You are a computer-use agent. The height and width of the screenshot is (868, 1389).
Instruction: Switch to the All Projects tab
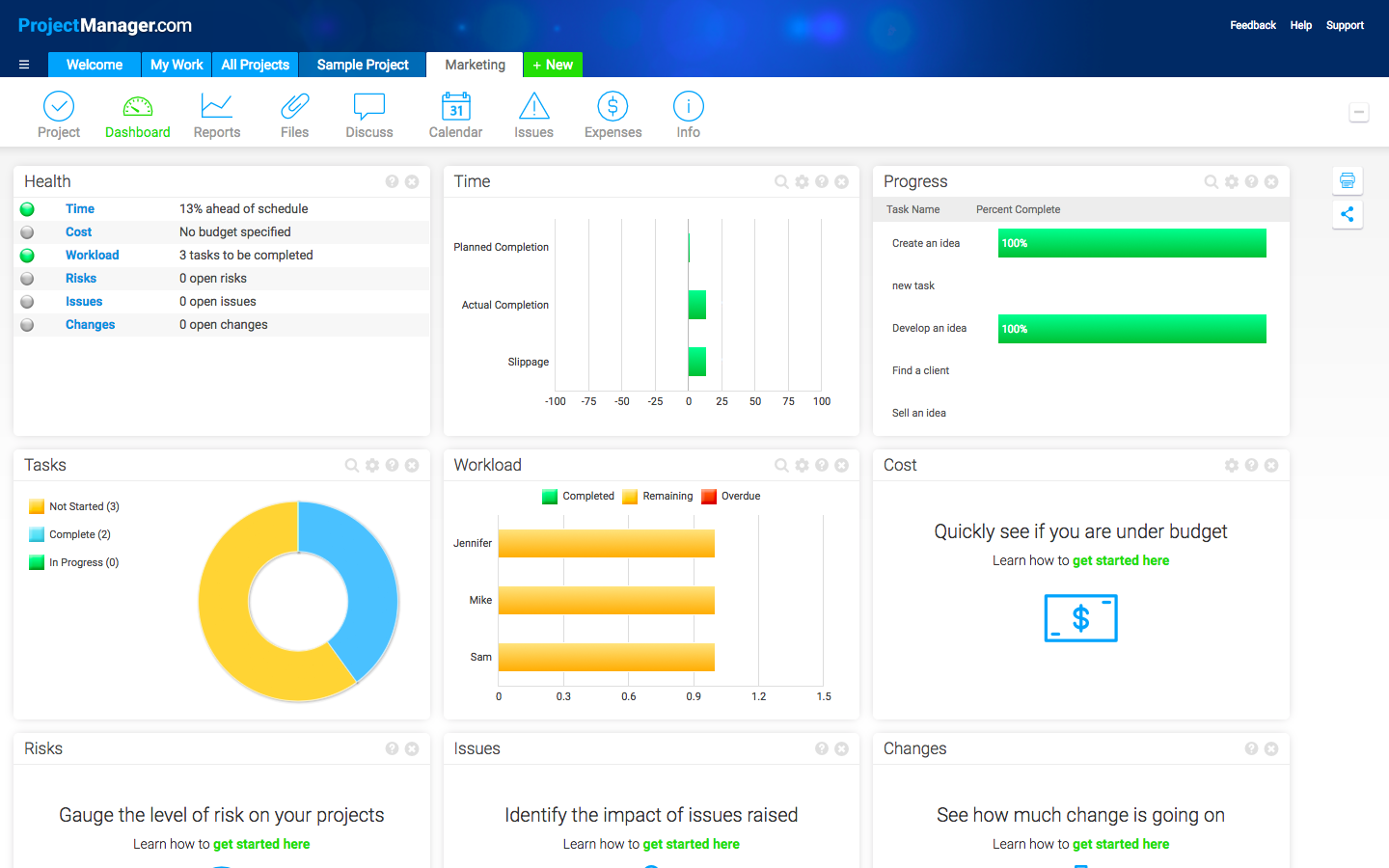pos(255,65)
